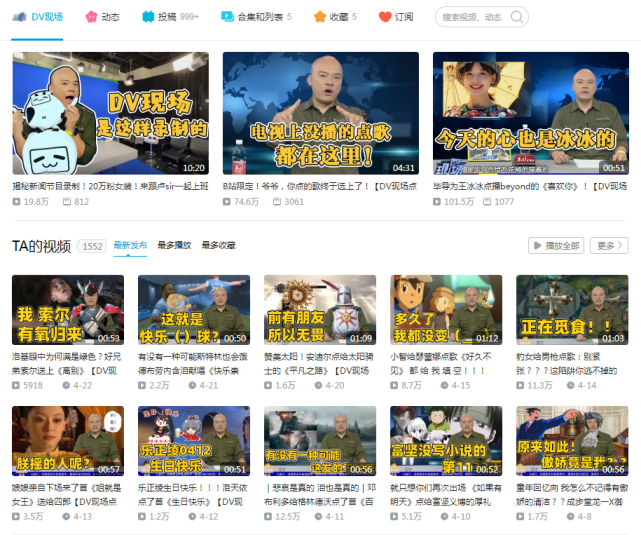
Task: Click danmaku count icon beside 1077
Action: pyautogui.click(x=487, y=201)
